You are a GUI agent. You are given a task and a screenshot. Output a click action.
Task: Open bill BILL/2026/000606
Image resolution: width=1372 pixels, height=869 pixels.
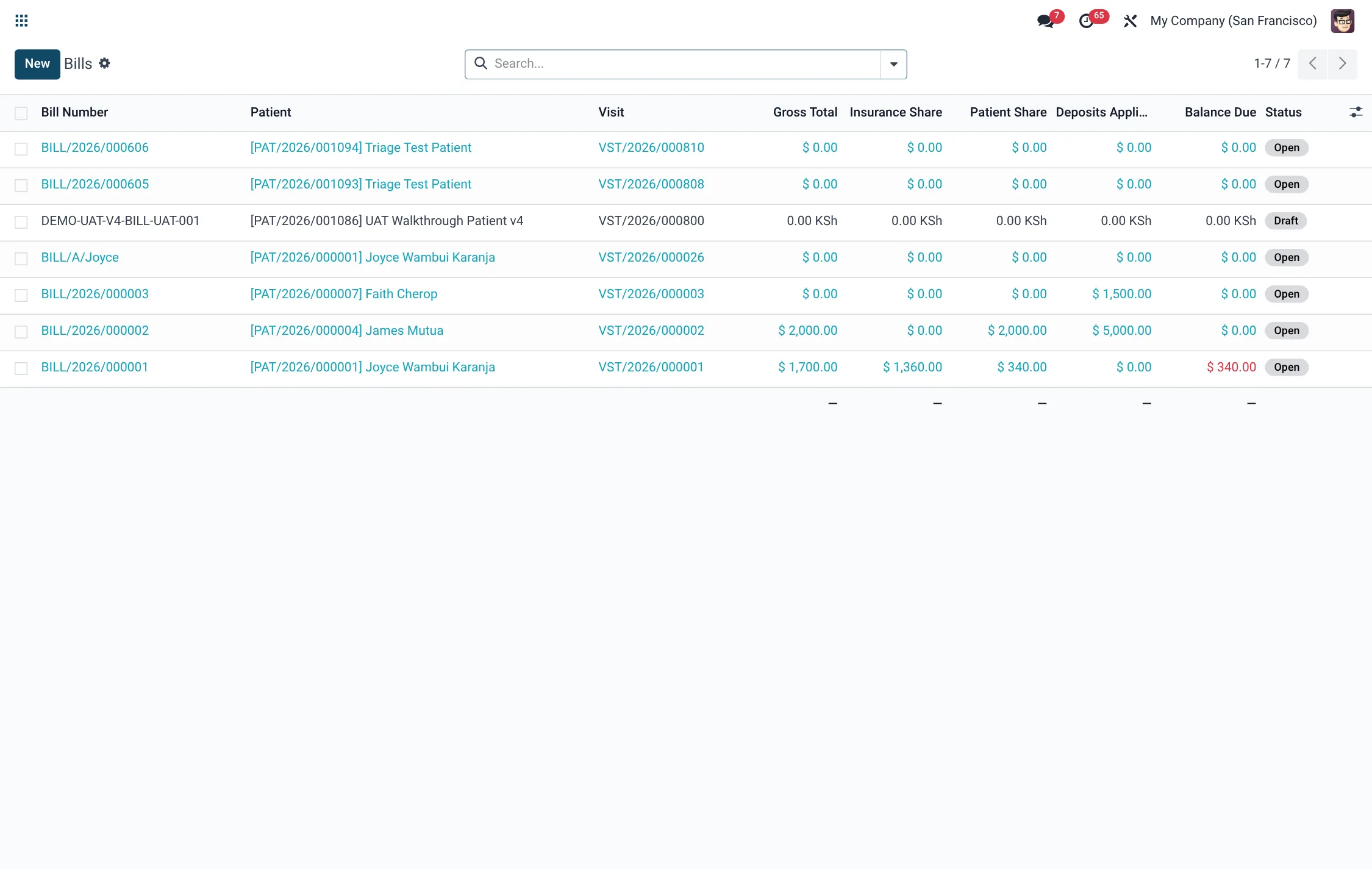pos(95,148)
